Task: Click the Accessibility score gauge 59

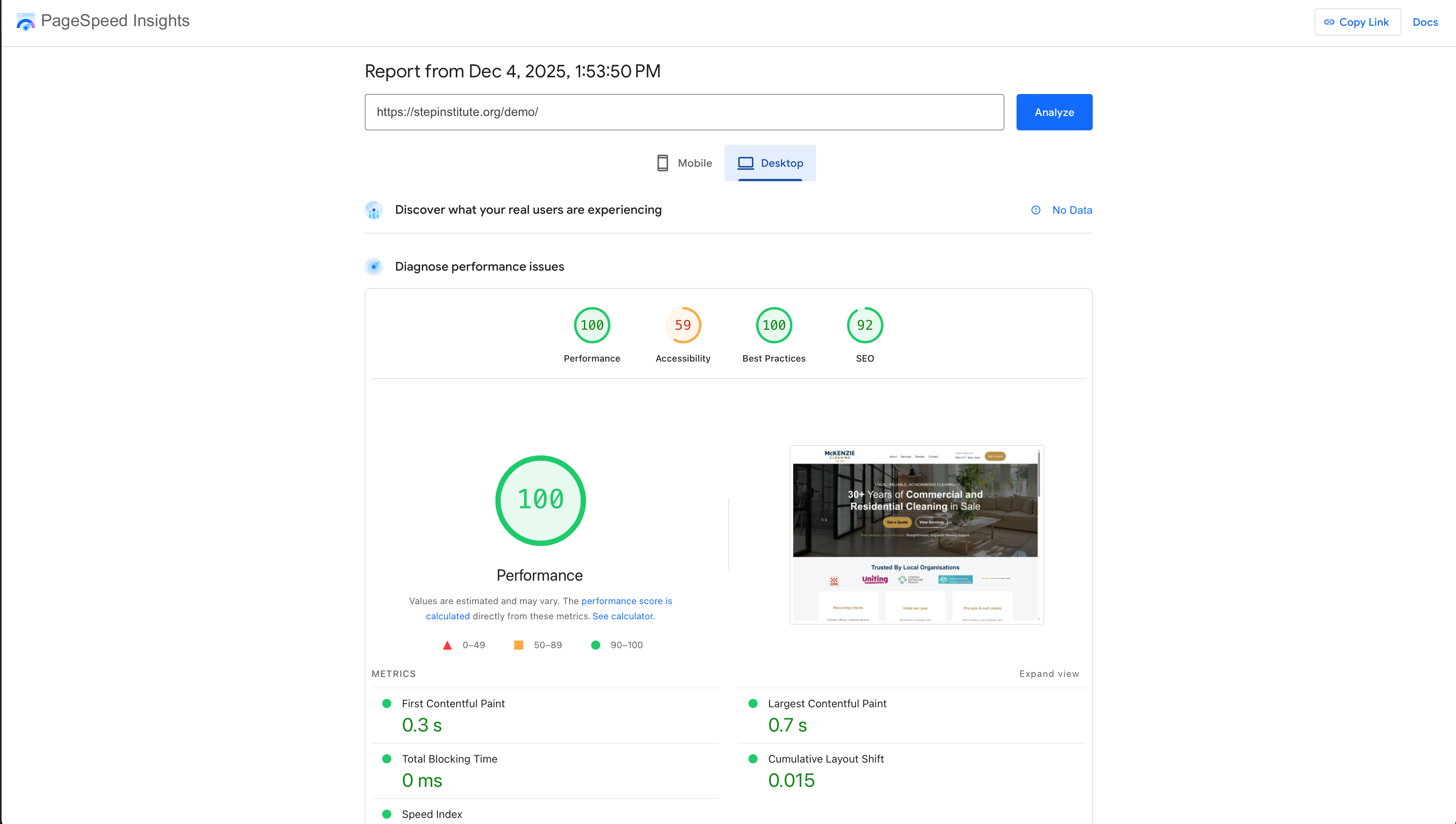Action: (683, 326)
